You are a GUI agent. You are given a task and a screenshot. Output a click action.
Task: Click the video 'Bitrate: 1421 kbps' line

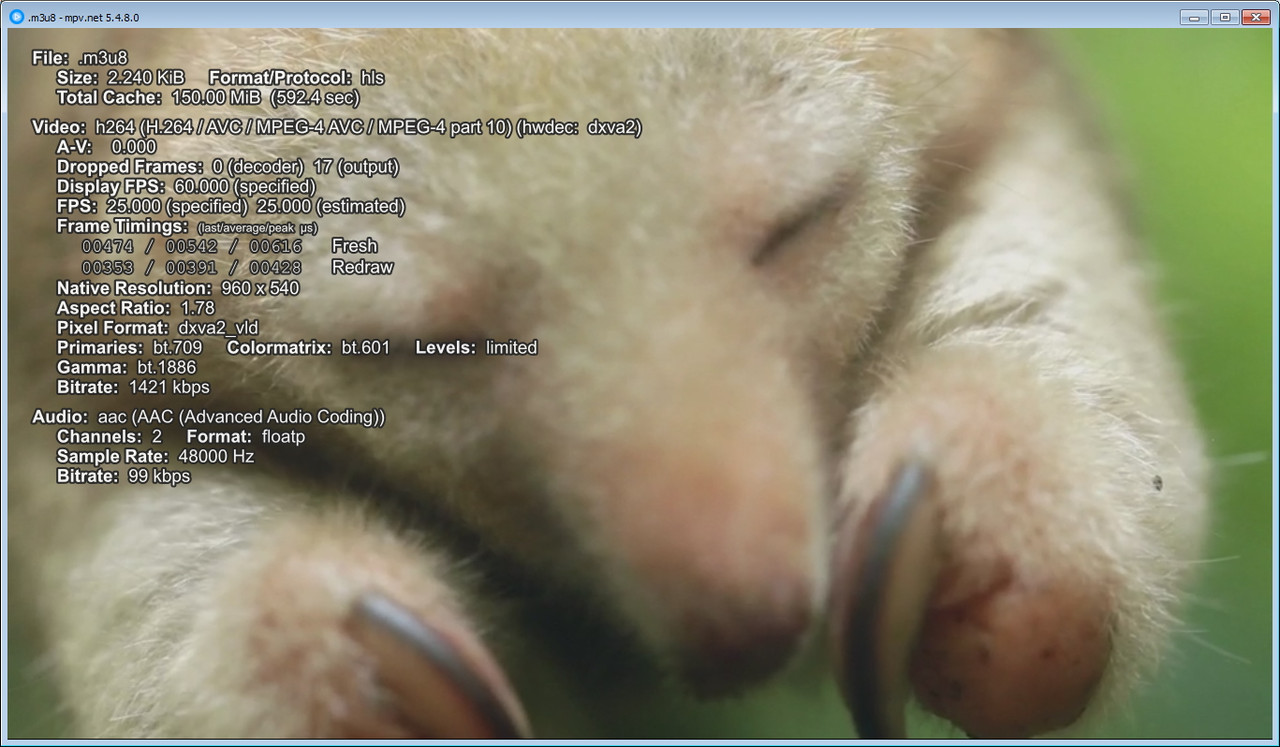coord(133,387)
